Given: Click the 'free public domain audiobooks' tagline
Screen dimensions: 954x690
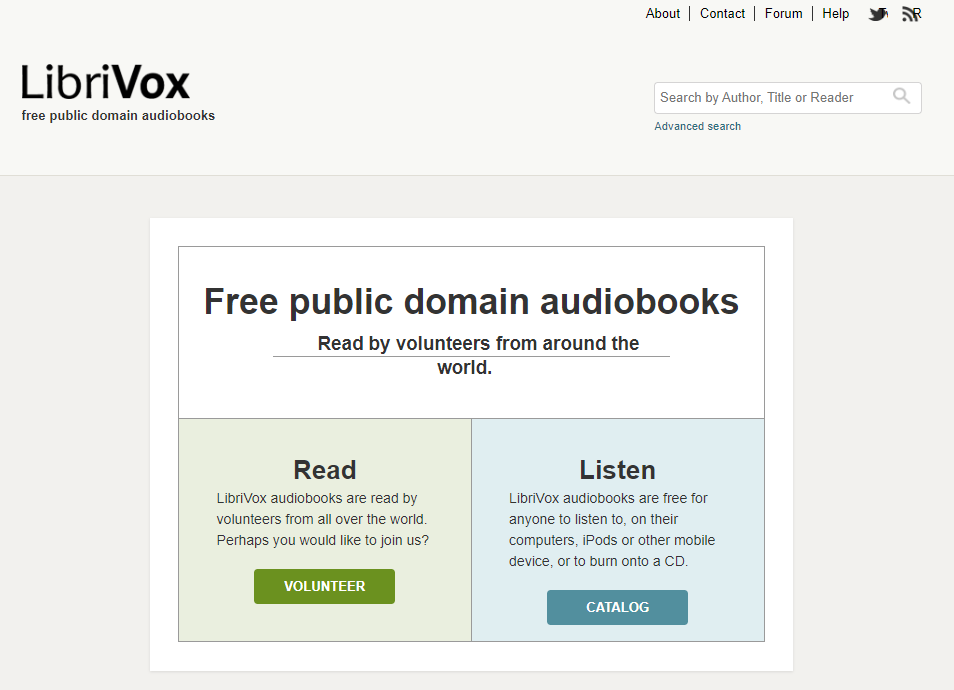Looking at the screenshot, I should [x=118, y=116].
